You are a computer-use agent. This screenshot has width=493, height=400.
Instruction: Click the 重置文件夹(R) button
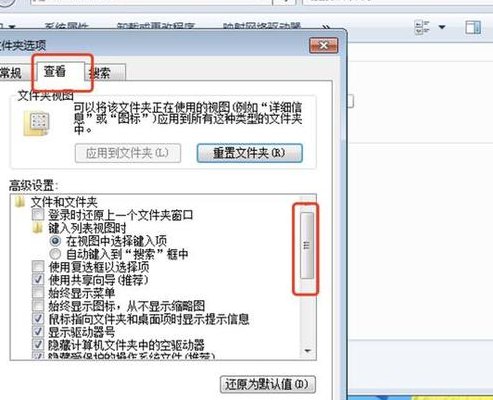click(250, 153)
